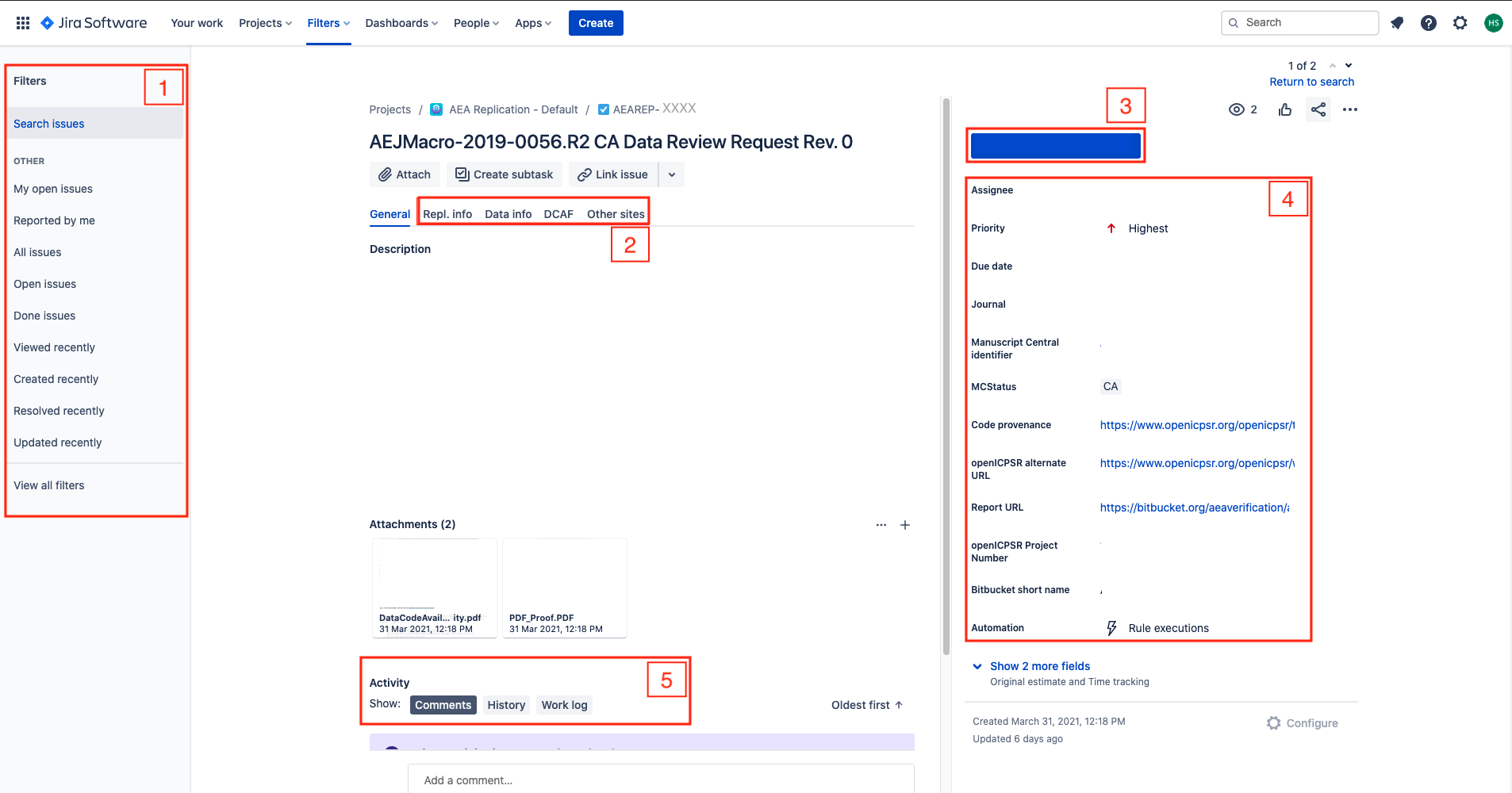This screenshot has width=1512, height=793.
Task: Switch to the Other sites tab
Action: click(616, 214)
